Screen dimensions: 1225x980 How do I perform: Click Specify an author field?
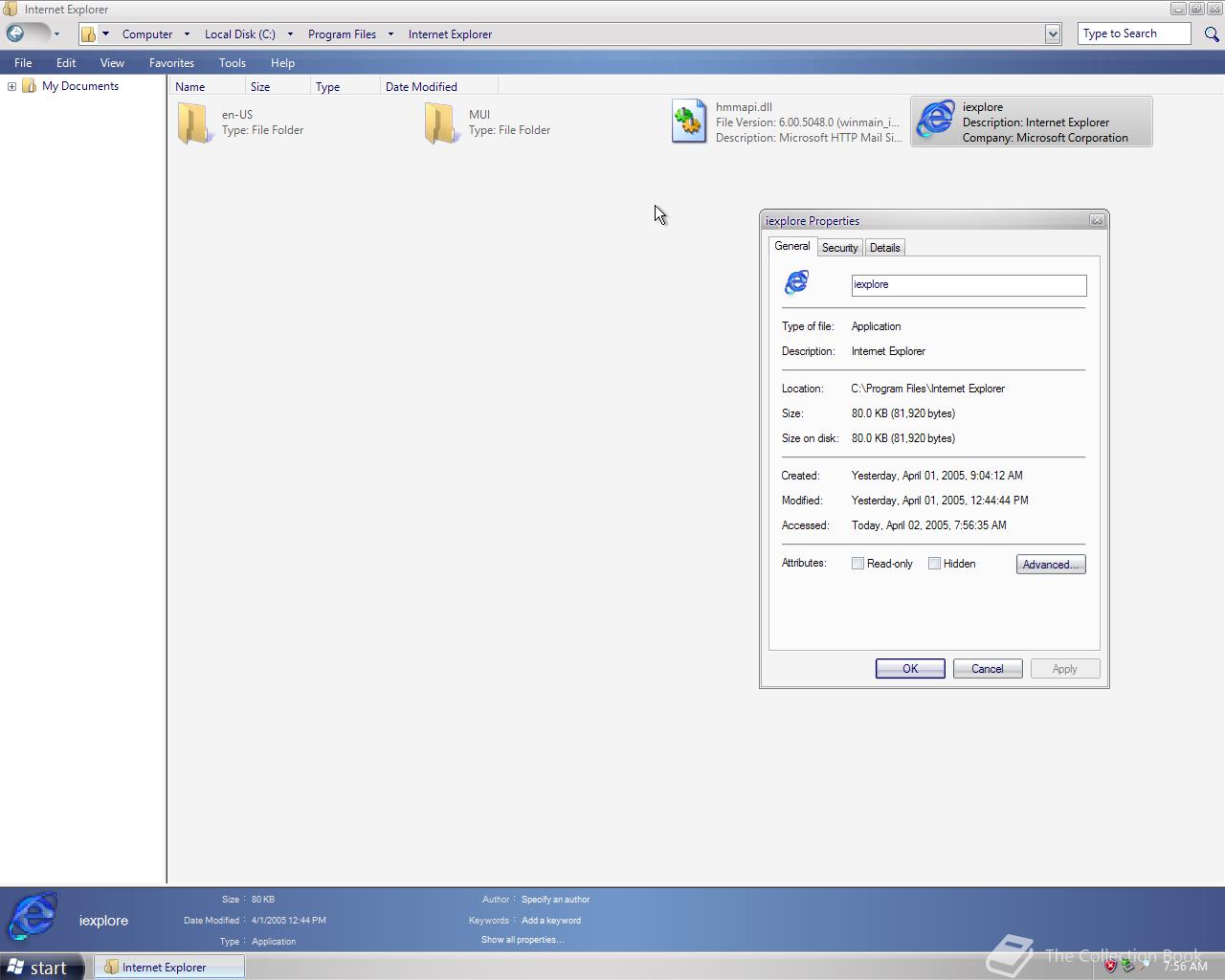click(555, 900)
